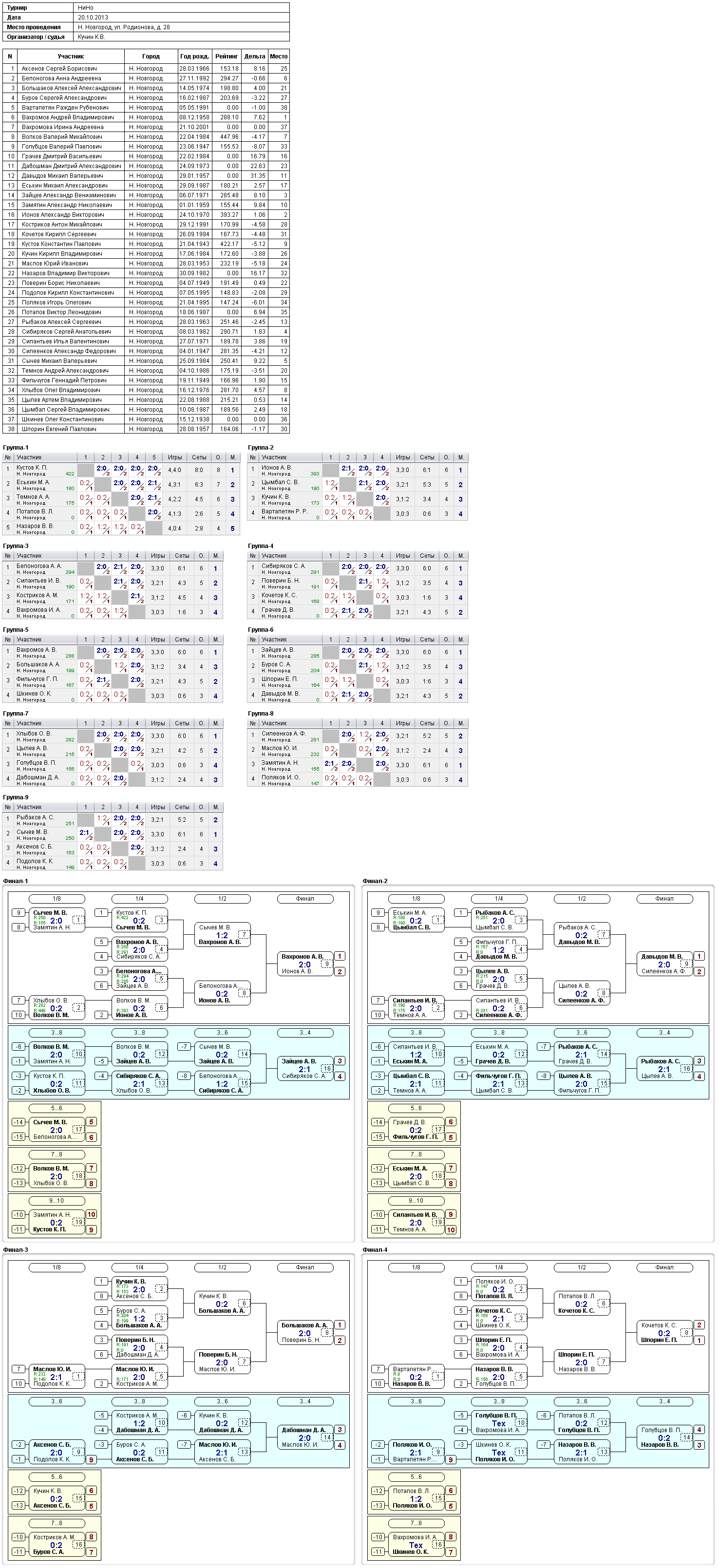
Task: Click "Подолов К. К." row in Группа-9 table
Action: (113, 864)
